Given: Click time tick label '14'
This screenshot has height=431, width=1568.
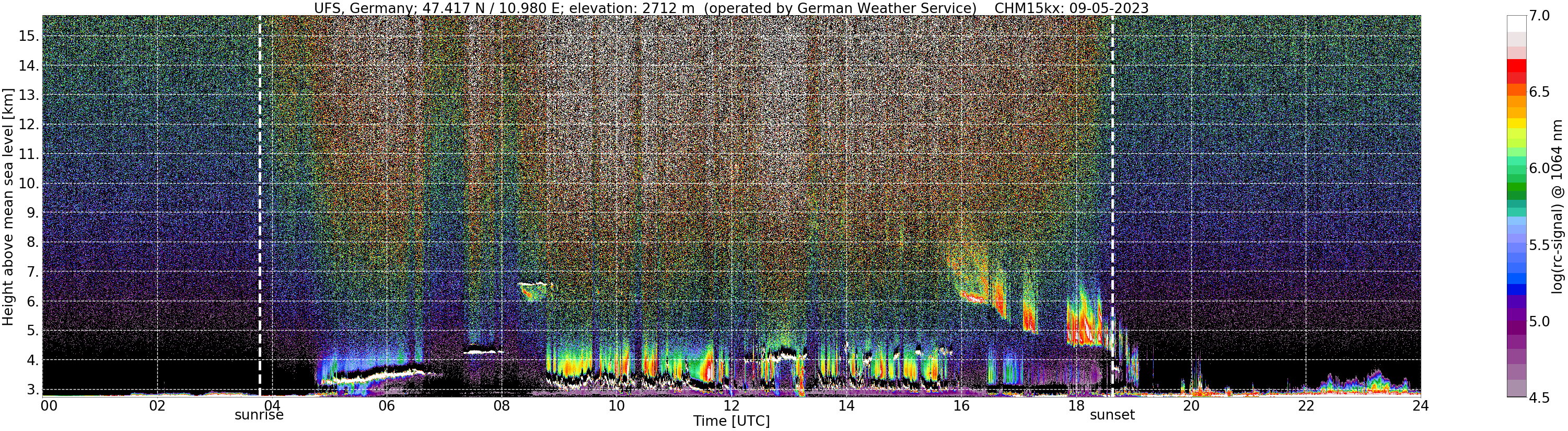Looking at the screenshot, I should point(846,405).
